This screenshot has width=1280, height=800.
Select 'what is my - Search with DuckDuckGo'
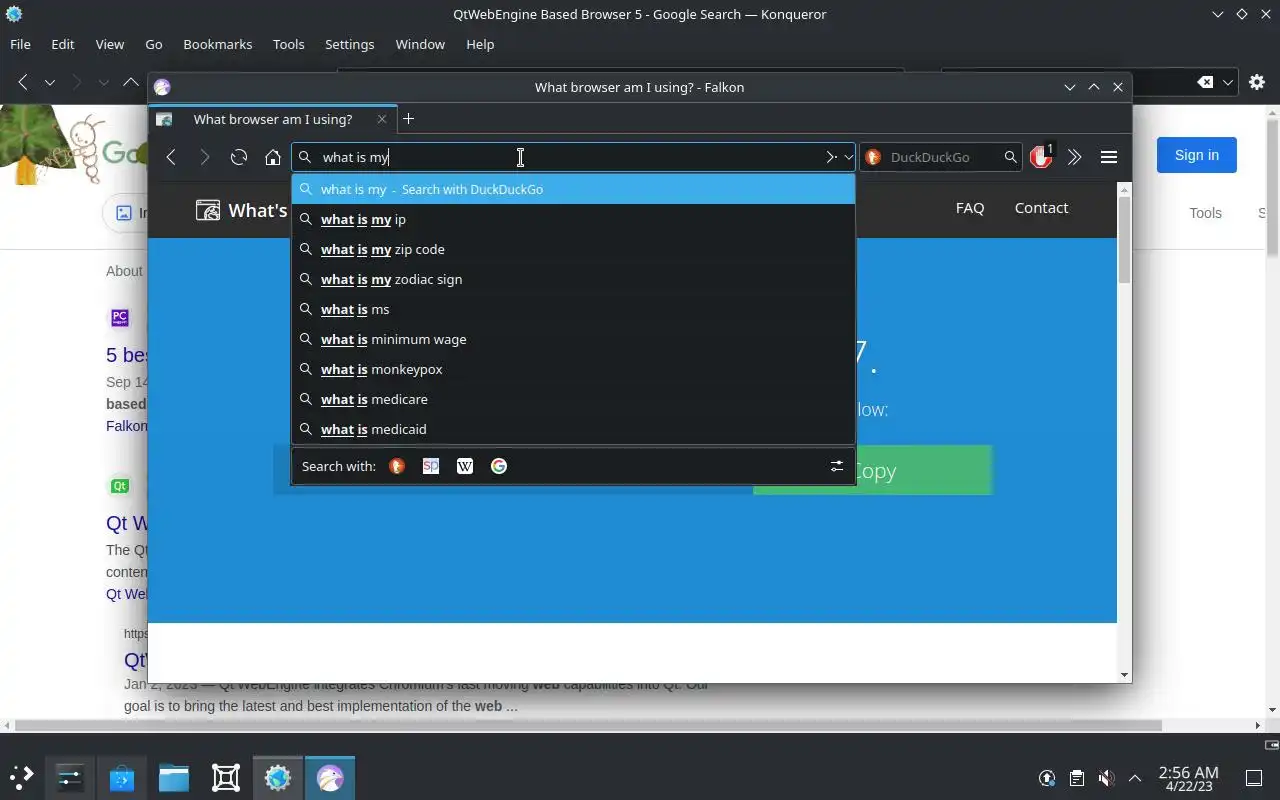(573, 189)
